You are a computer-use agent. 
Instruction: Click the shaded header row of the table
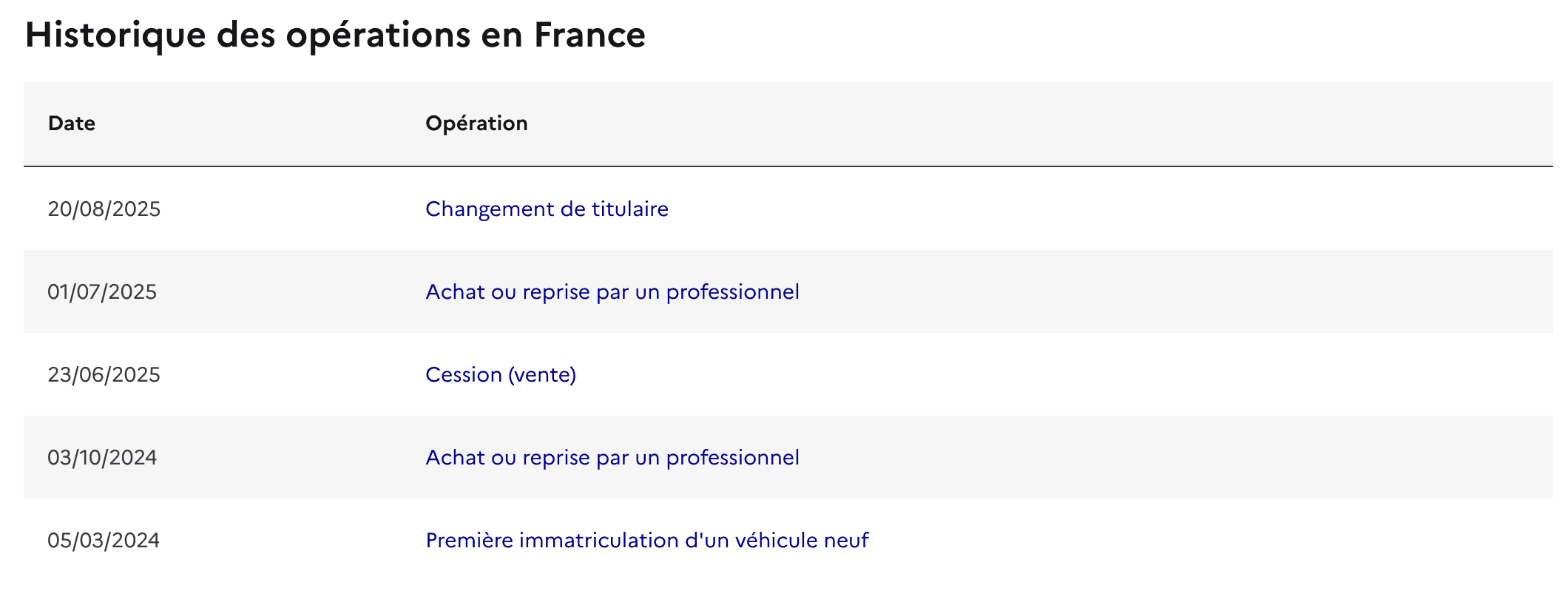[x=784, y=124]
